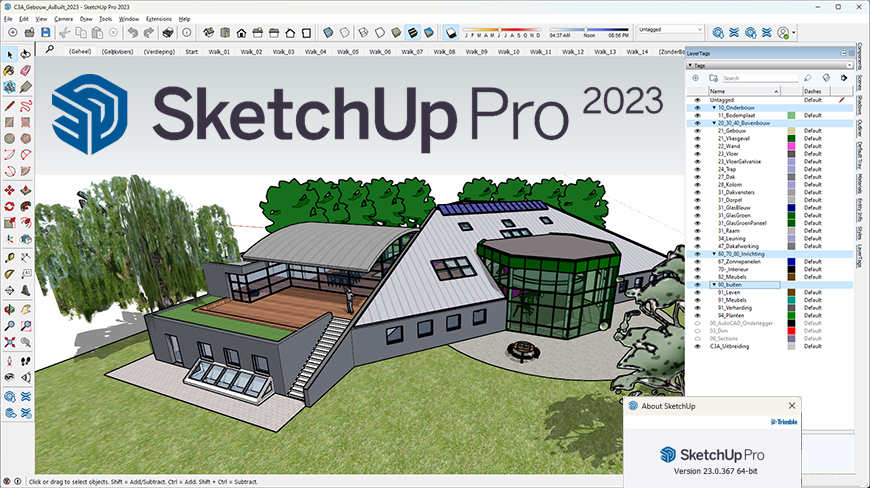Toggle visibility of 27_Dak tag
870x488 pixels.
click(698, 176)
